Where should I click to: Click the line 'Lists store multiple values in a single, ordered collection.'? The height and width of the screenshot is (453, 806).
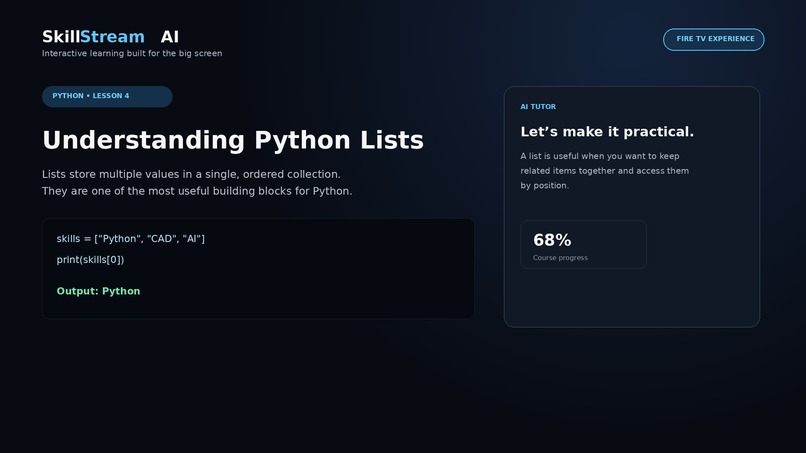coord(191,174)
